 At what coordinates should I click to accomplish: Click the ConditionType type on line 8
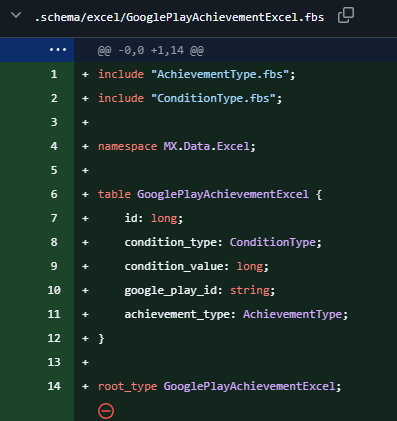click(273, 242)
